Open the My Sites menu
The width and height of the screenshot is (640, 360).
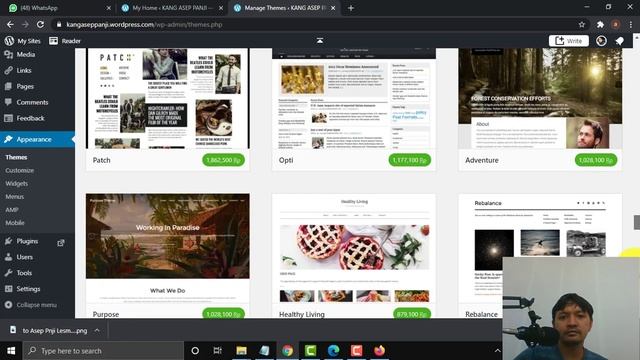pos(22,41)
